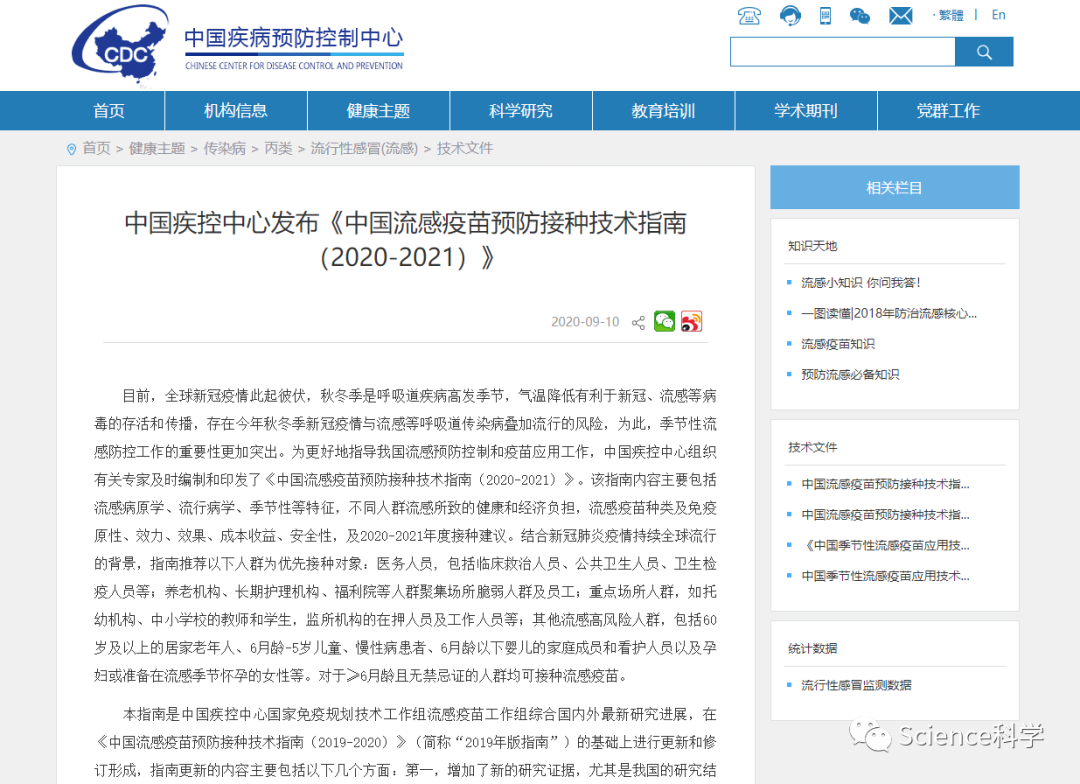Click 中国疾病预防控制中心 site name
The width and height of the screenshot is (1080, 784).
[x=293, y=39]
